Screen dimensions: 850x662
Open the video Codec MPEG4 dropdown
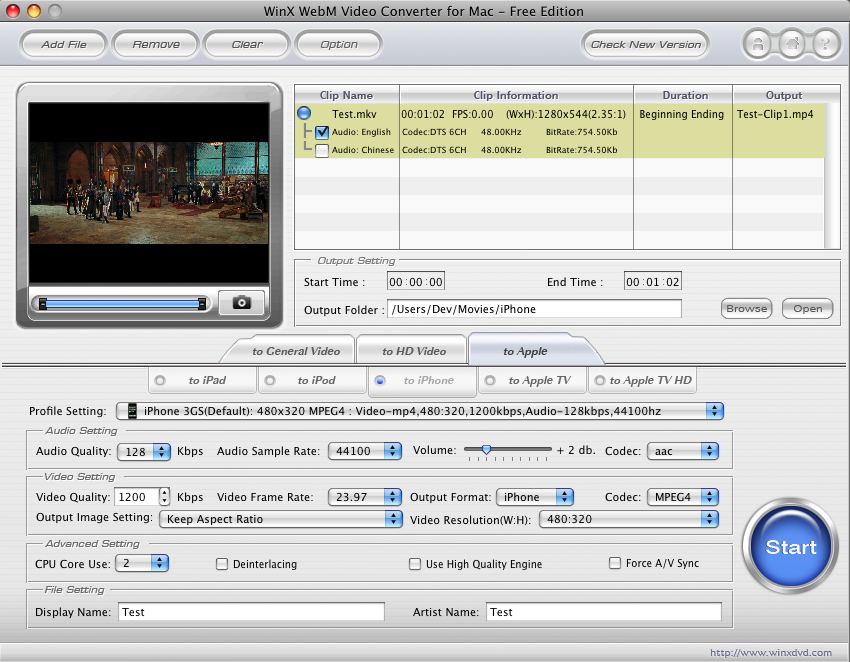683,497
